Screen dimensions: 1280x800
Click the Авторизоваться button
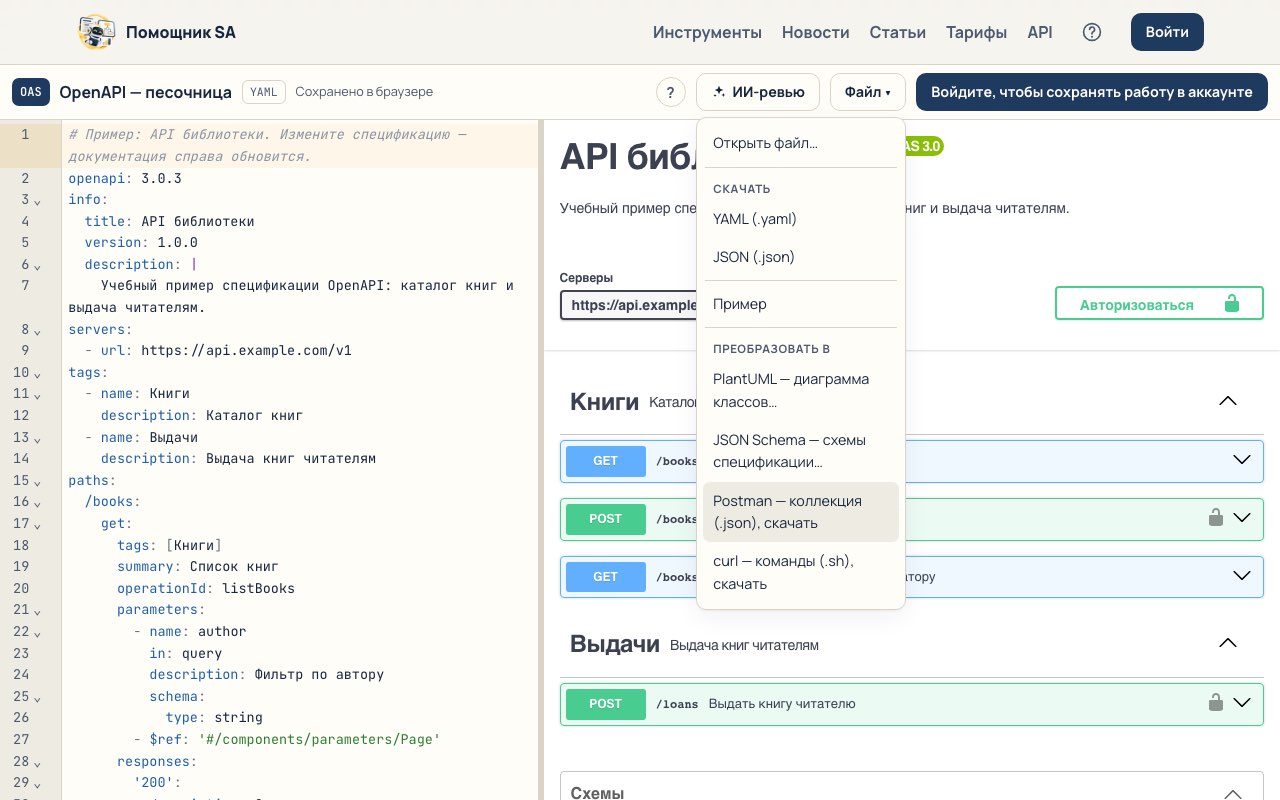click(x=1159, y=304)
